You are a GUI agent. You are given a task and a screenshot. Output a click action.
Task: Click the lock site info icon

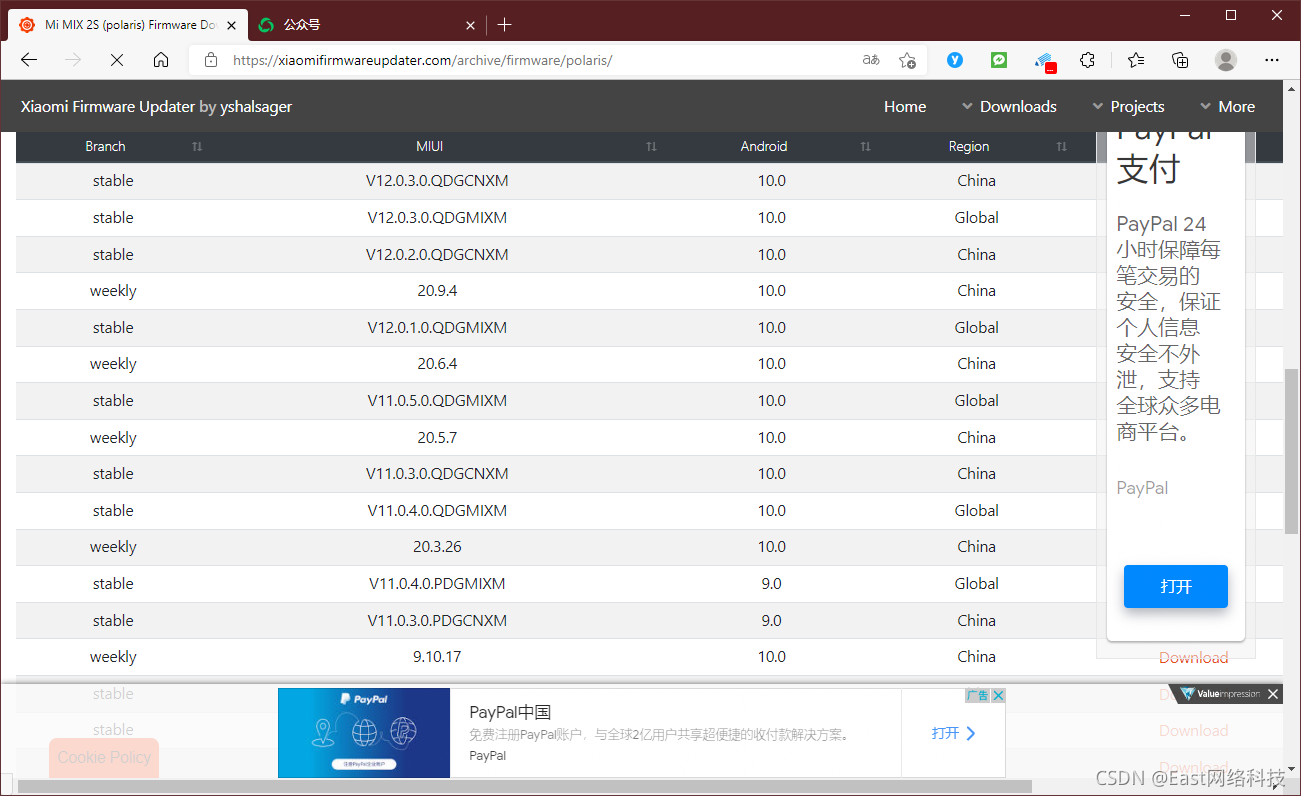210,60
